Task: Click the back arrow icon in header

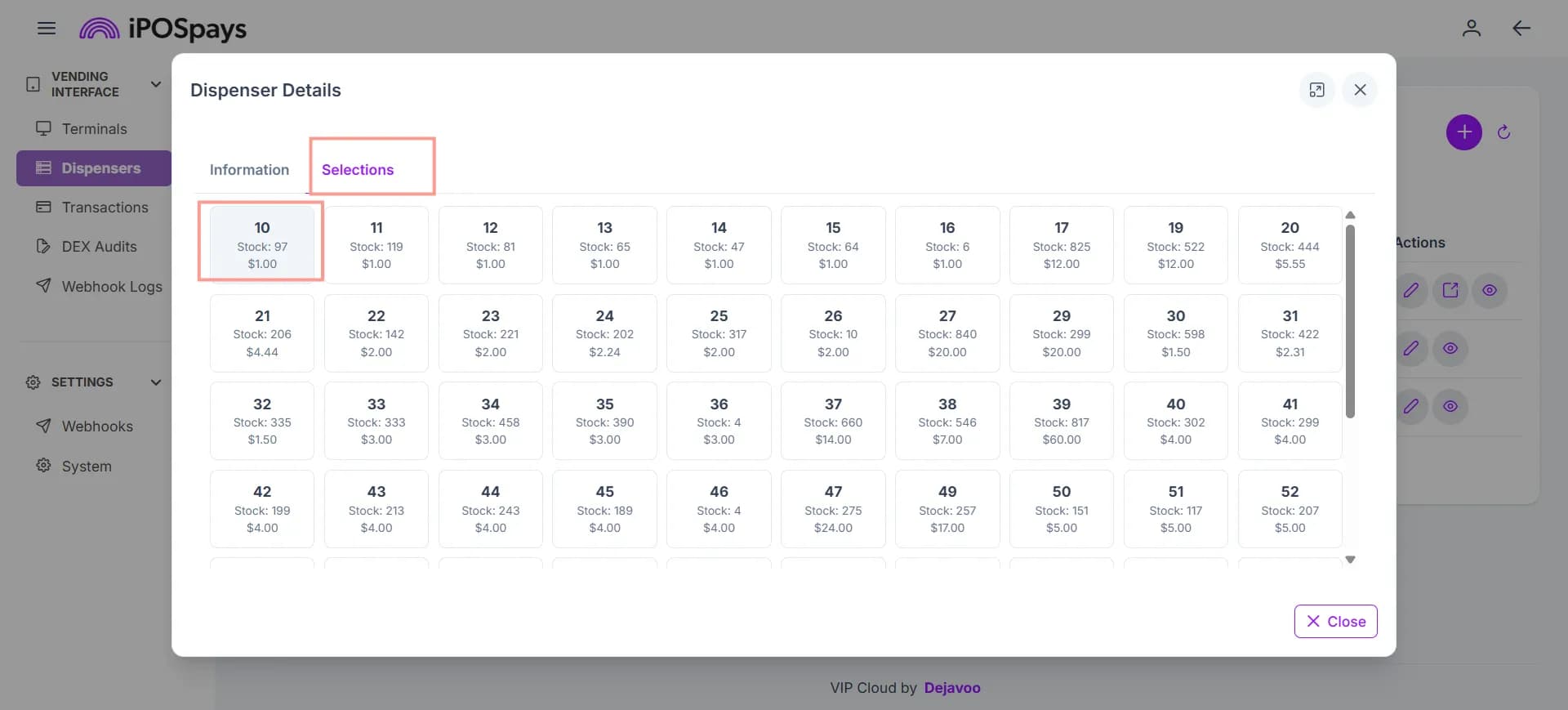Action: coord(1521,29)
